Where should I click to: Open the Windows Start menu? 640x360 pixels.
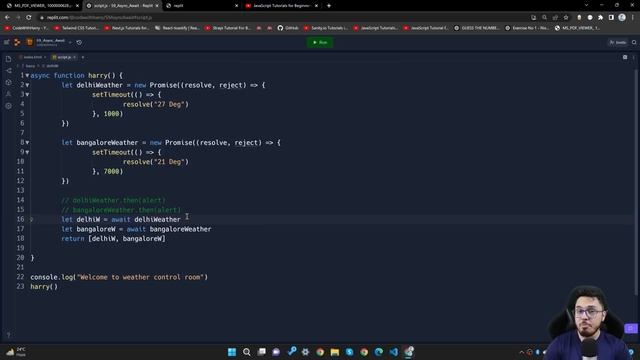232,352
